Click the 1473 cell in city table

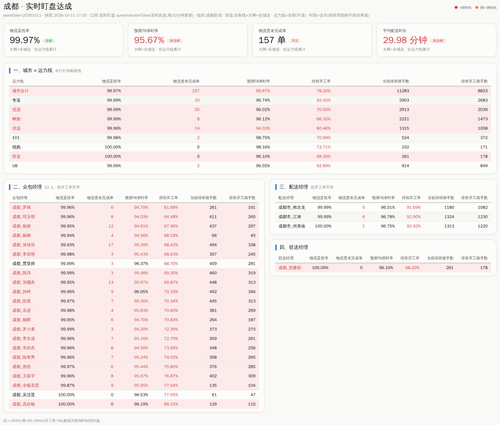click(x=483, y=119)
